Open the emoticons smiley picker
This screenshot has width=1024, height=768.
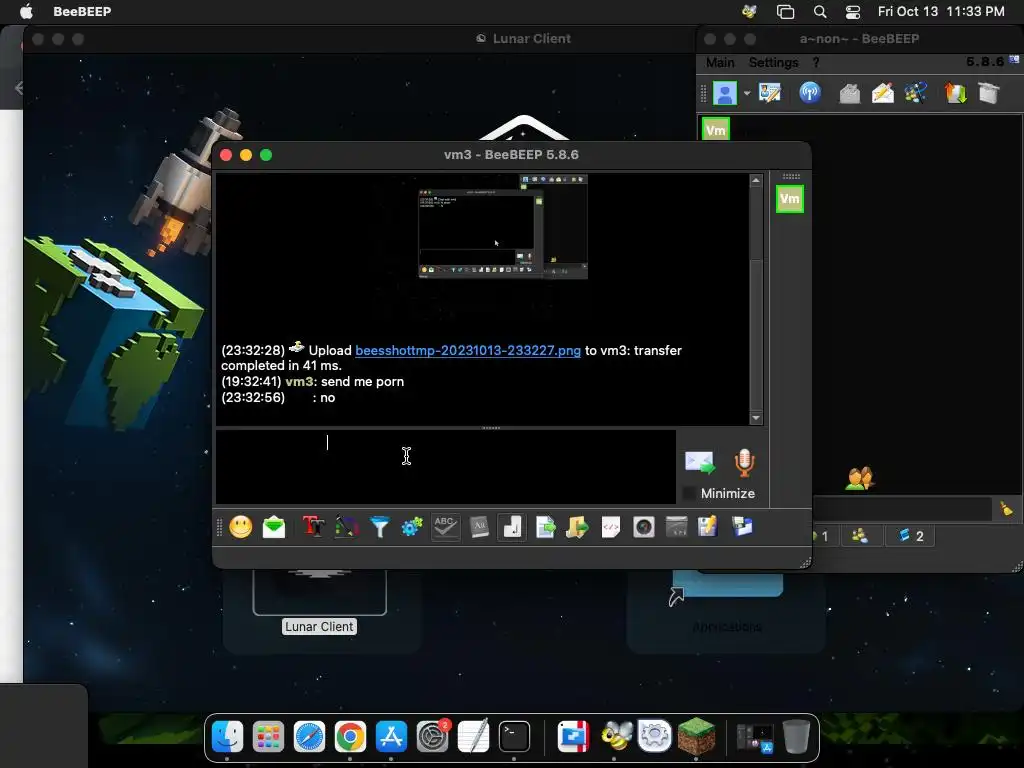point(241,526)
